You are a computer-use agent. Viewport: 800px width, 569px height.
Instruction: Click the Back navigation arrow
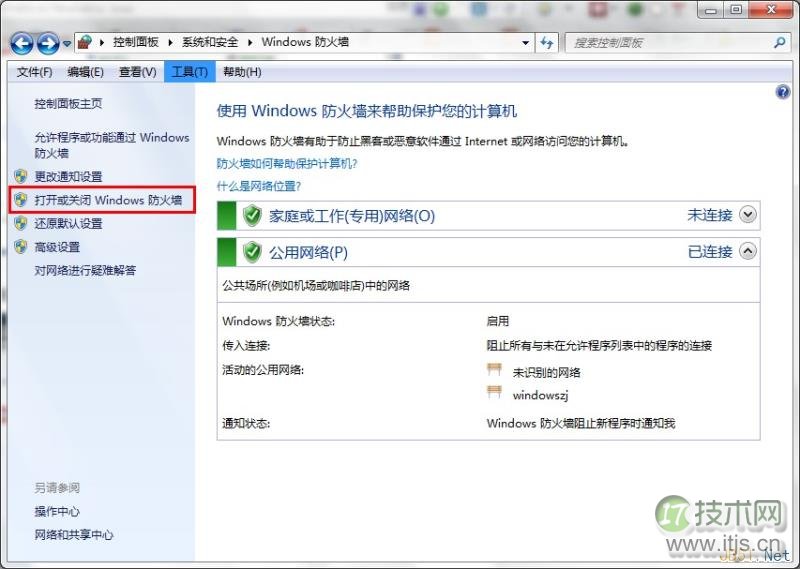[x=21, y=43]
